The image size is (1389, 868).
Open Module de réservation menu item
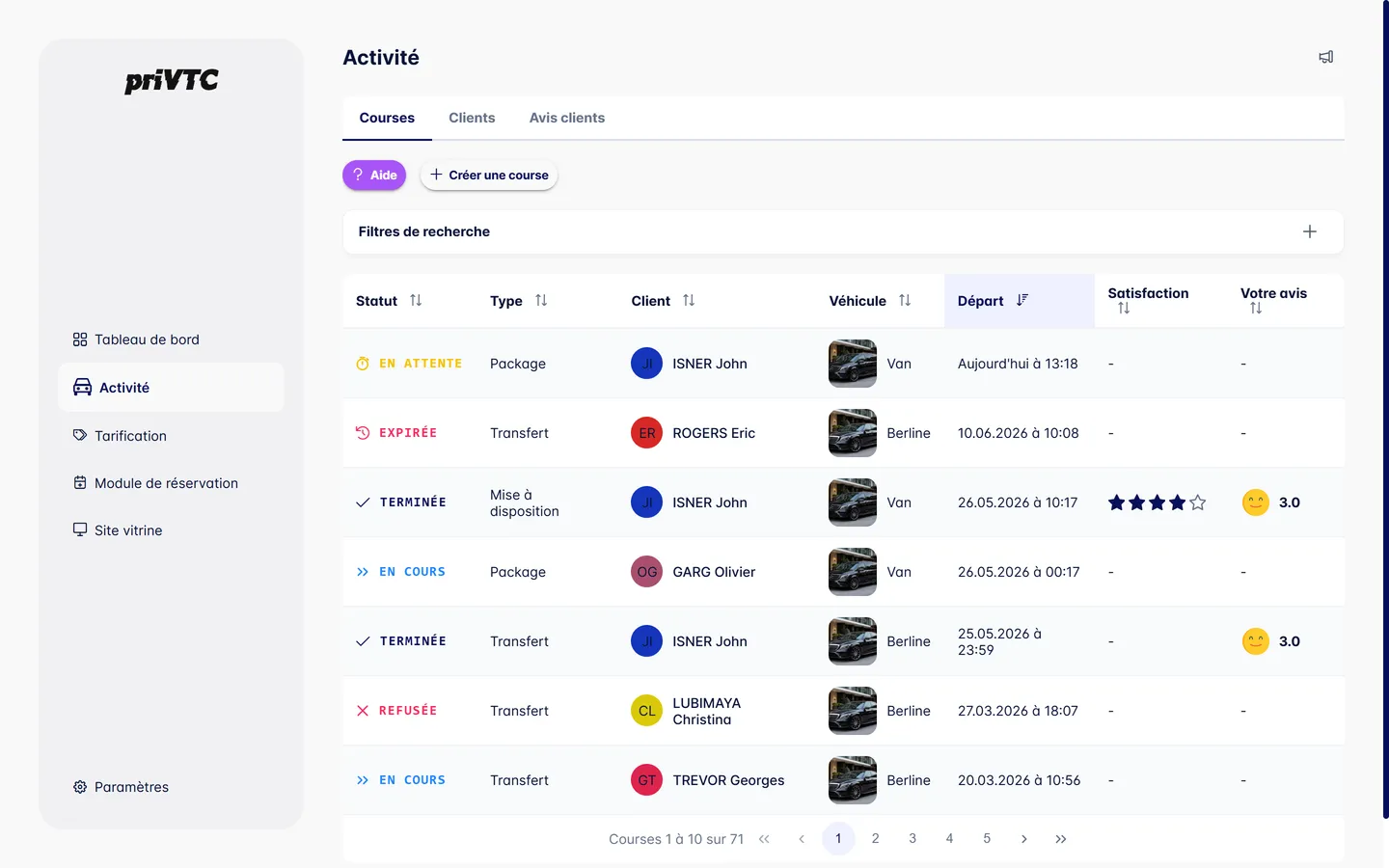[x=171, y=482]
